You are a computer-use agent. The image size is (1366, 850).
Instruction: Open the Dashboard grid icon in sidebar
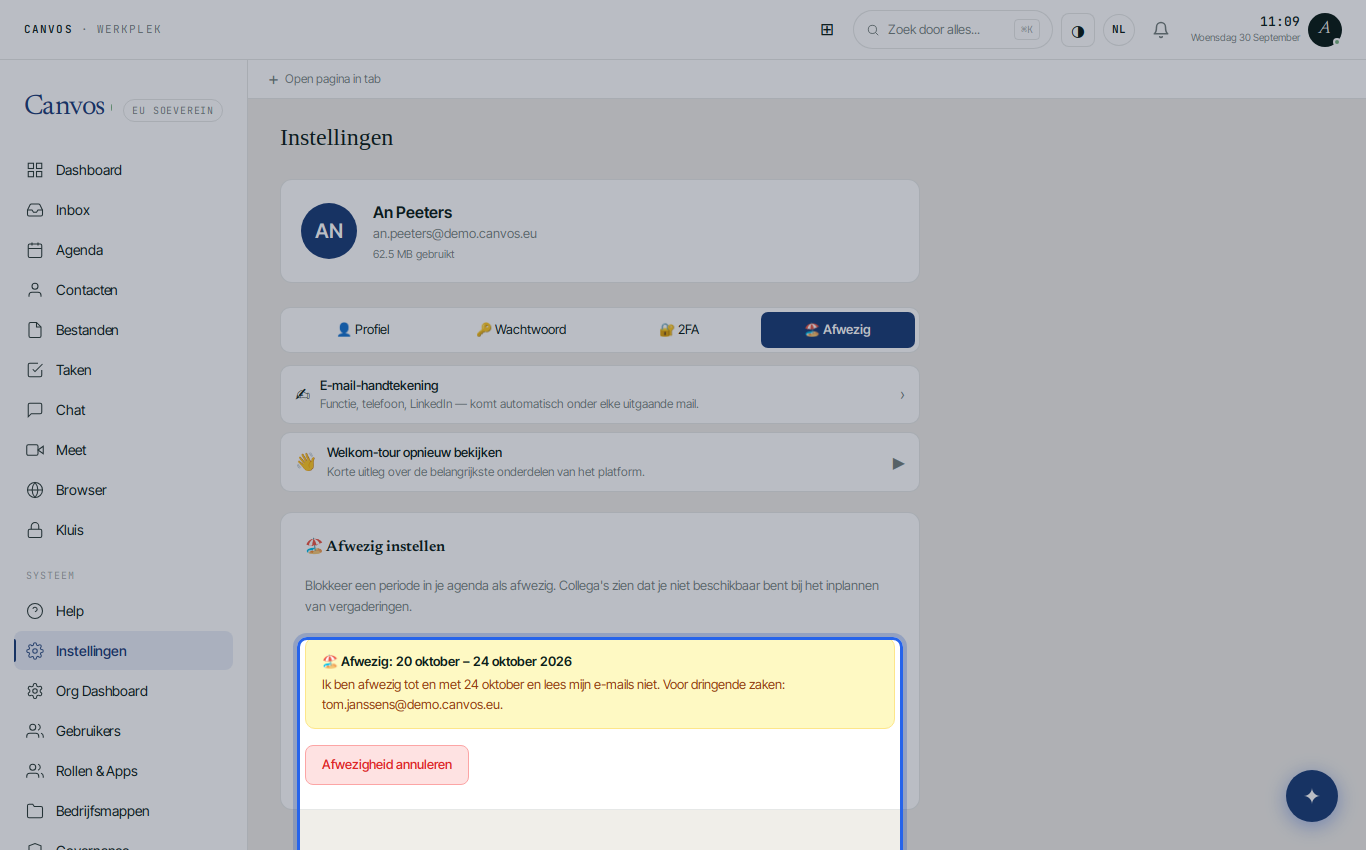click(35, 170)
